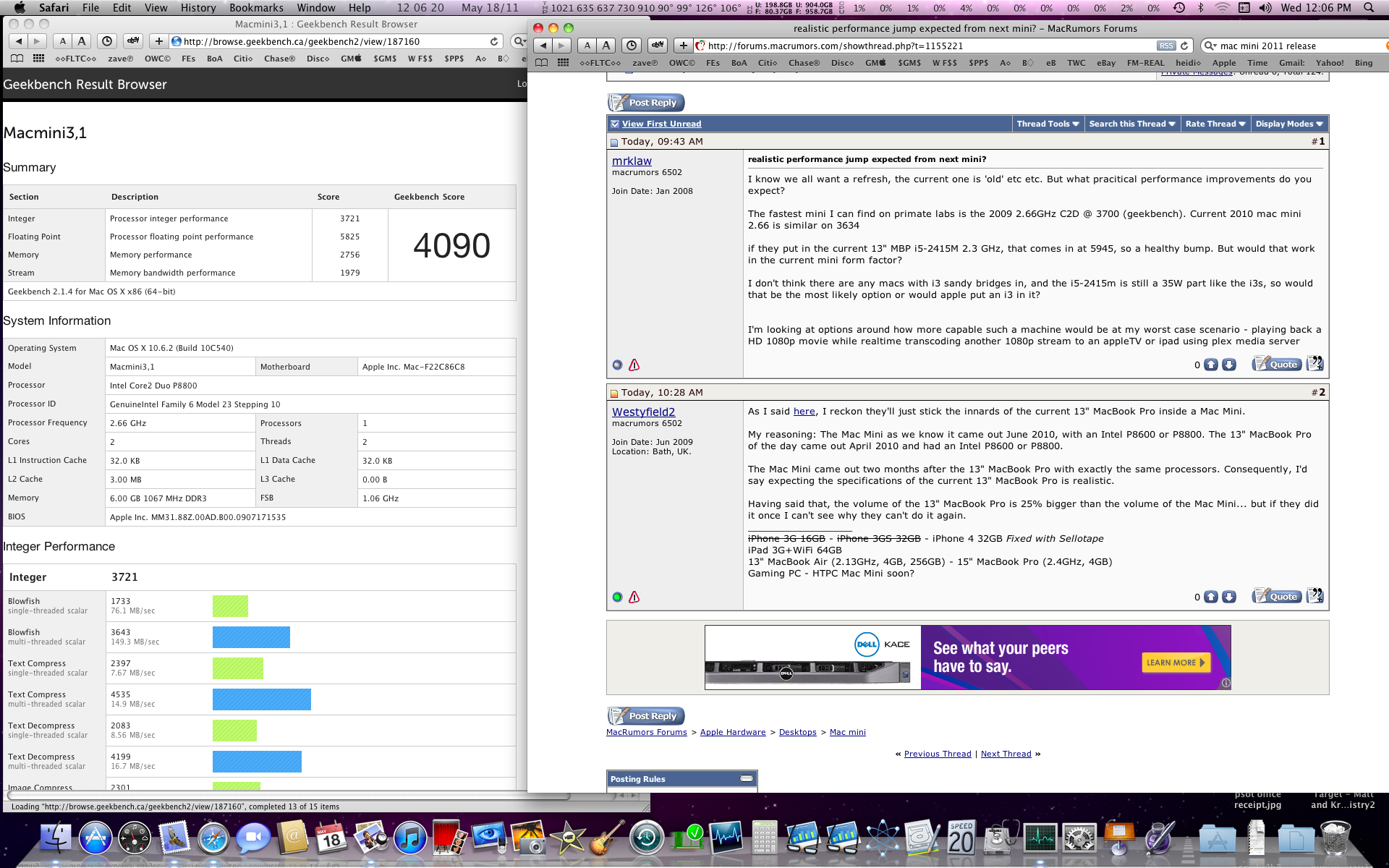Click Learn More on Dell KACE ad
This screenshot has width=1389, height=868.
point(1176,663)
